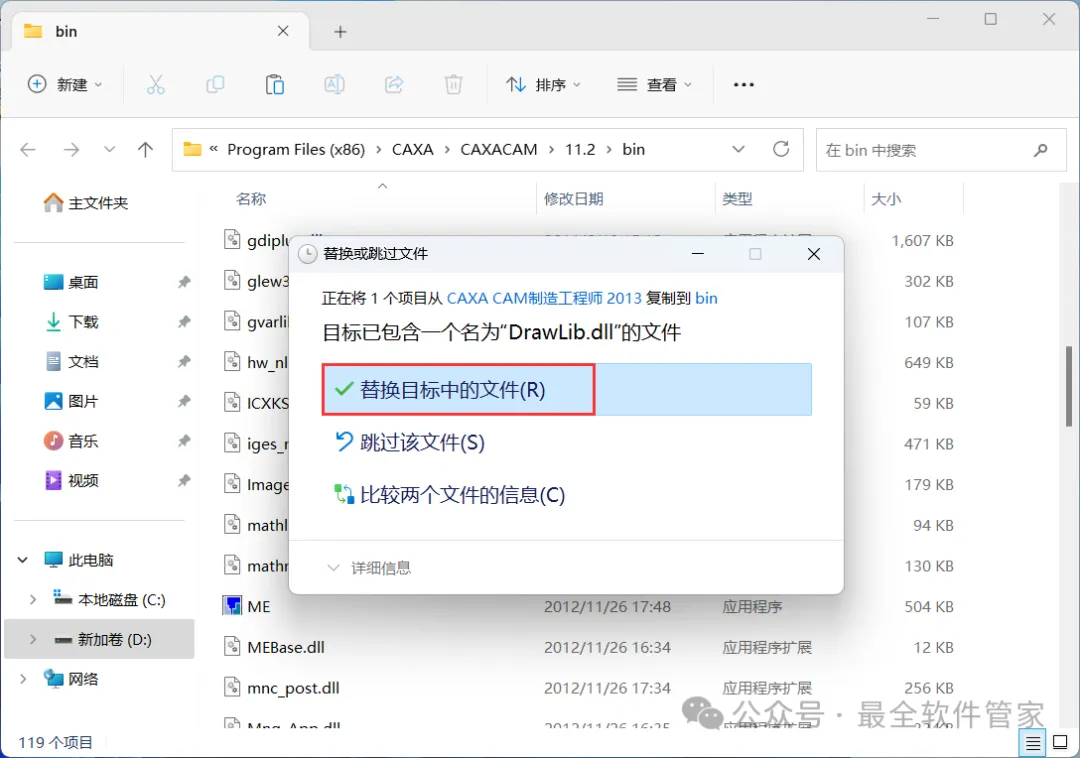Expand the 本地磁盘 (C:) node
The image size is (1080, 758).
(x=32, y=600)
